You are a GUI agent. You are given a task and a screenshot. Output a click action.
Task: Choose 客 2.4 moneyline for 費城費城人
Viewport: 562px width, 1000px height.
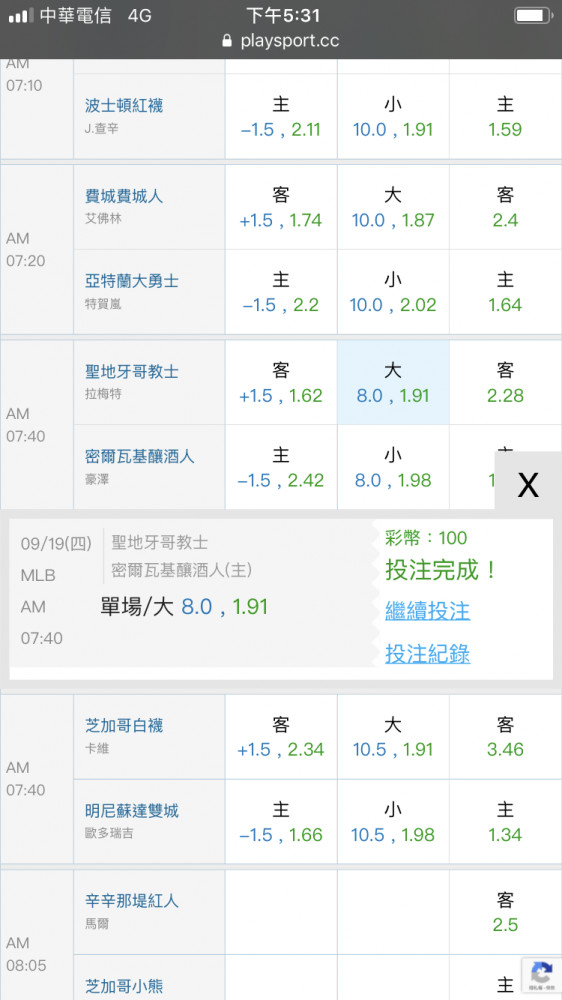click(505, 207)
